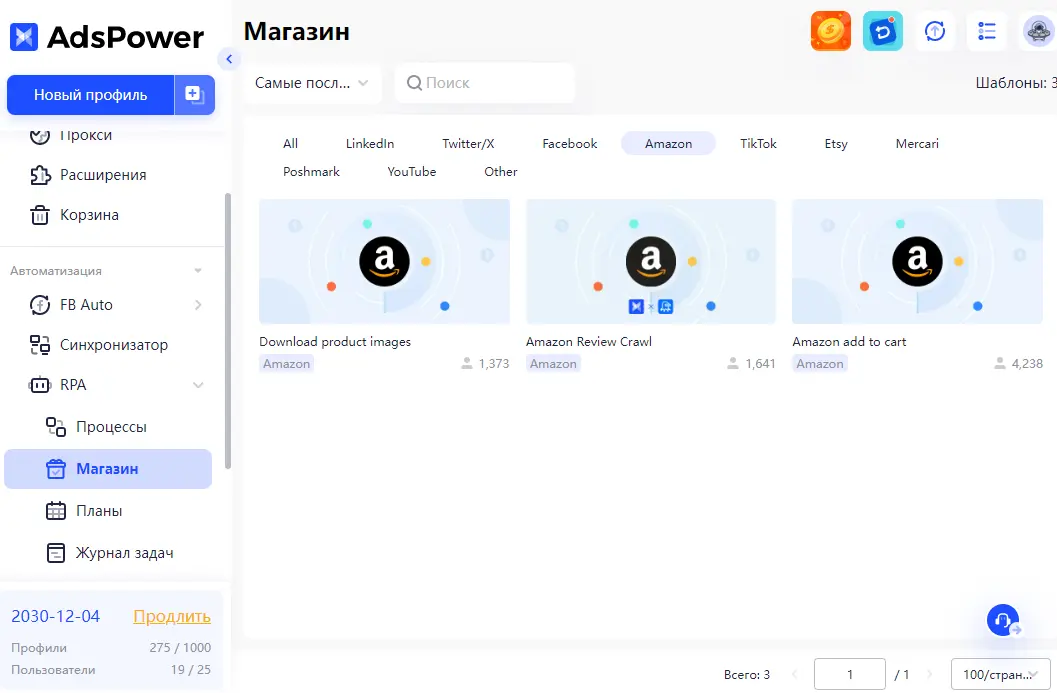This screenshot has height=693, width=1057.
Task: Select the All category tab
Action: (x=291, y=144)
